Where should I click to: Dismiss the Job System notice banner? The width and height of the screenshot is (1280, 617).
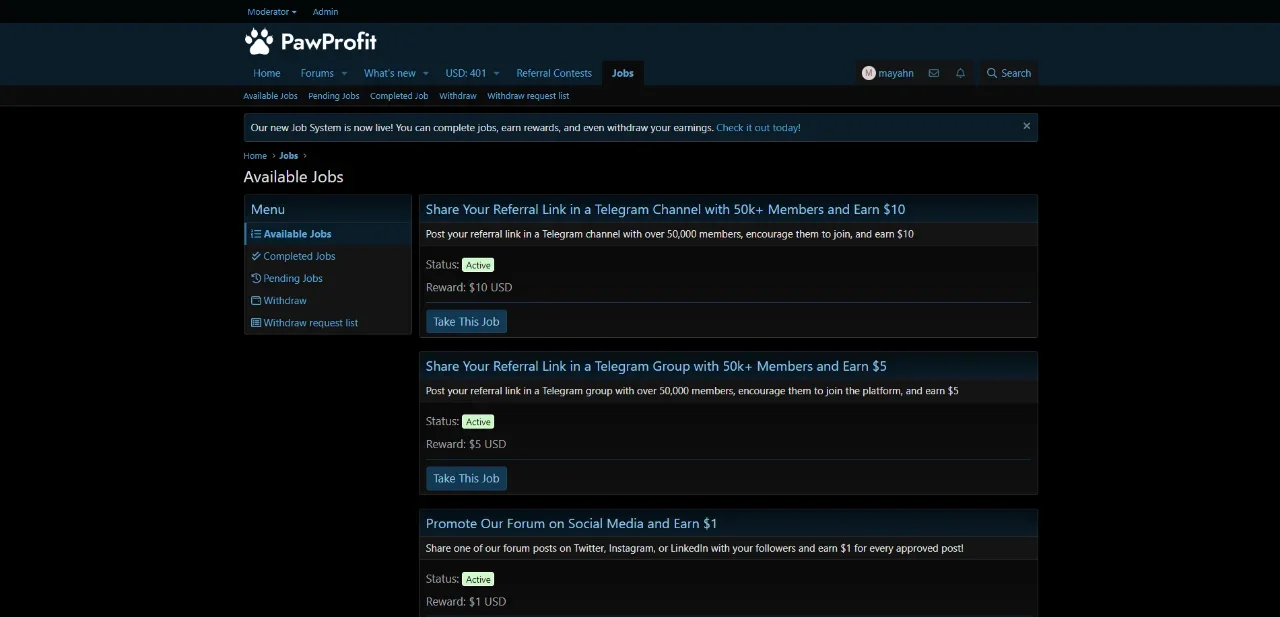tap(1026, 126)
